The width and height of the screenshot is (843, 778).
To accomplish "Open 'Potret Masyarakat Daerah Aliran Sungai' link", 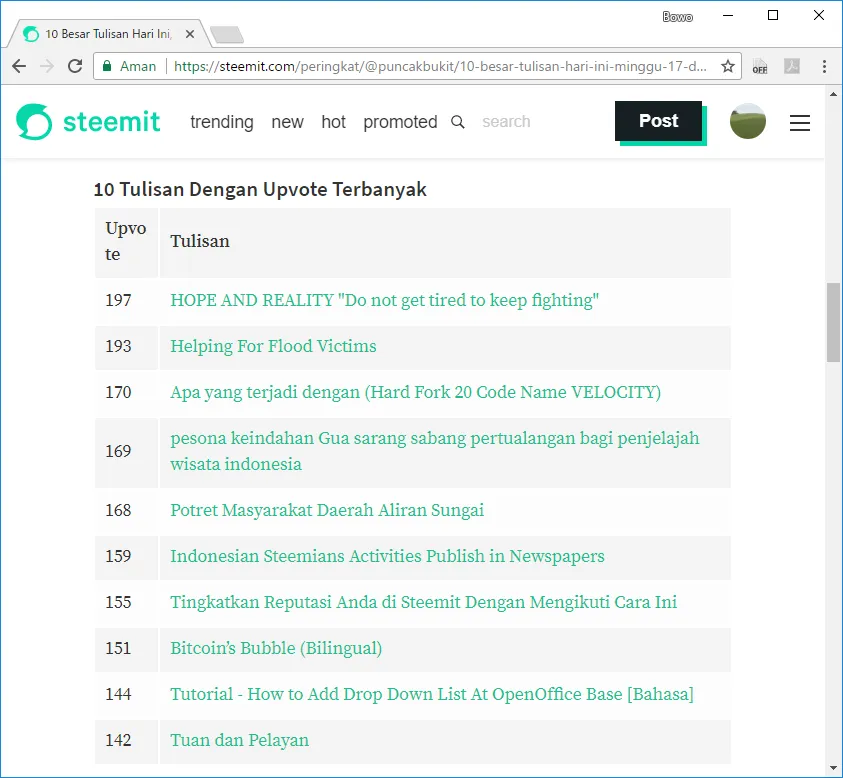I will 327,510.
